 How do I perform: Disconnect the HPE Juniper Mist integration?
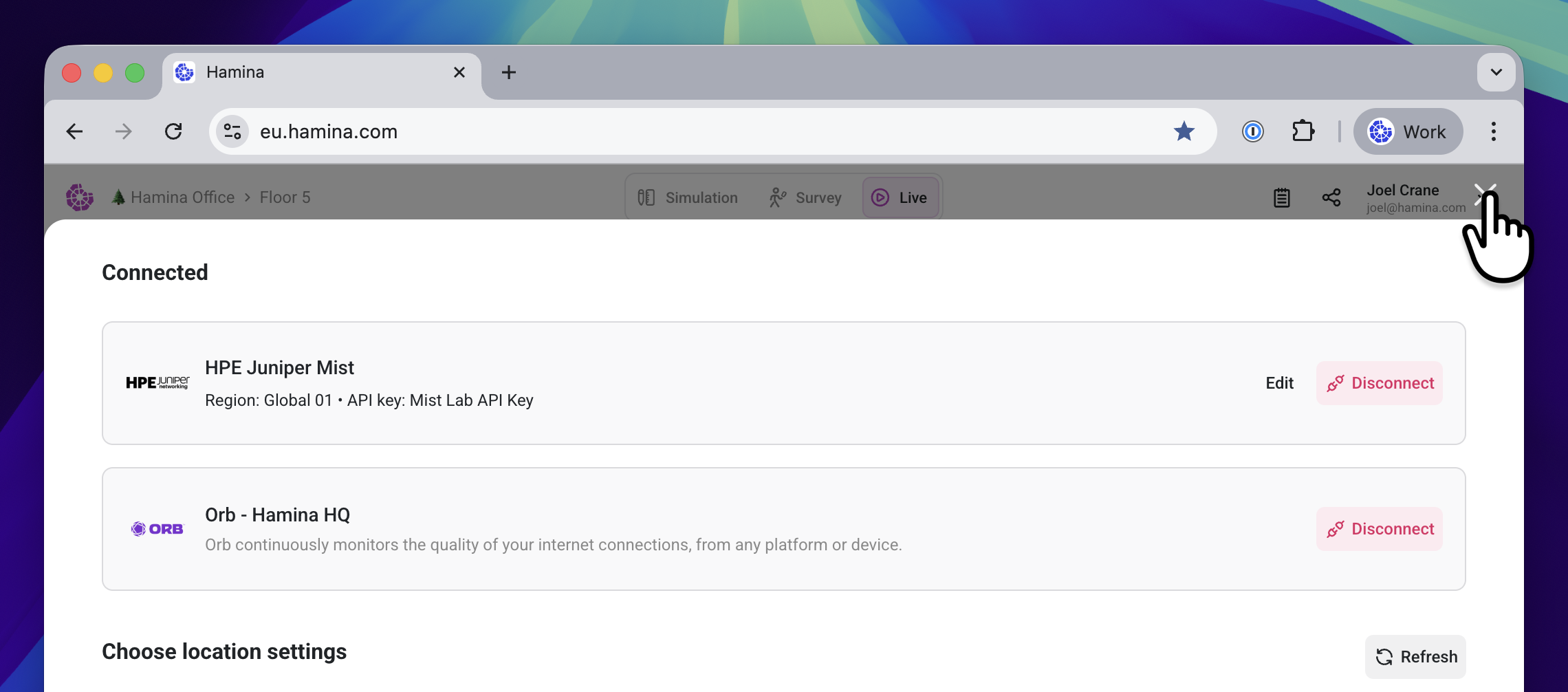click(1380, 383)
